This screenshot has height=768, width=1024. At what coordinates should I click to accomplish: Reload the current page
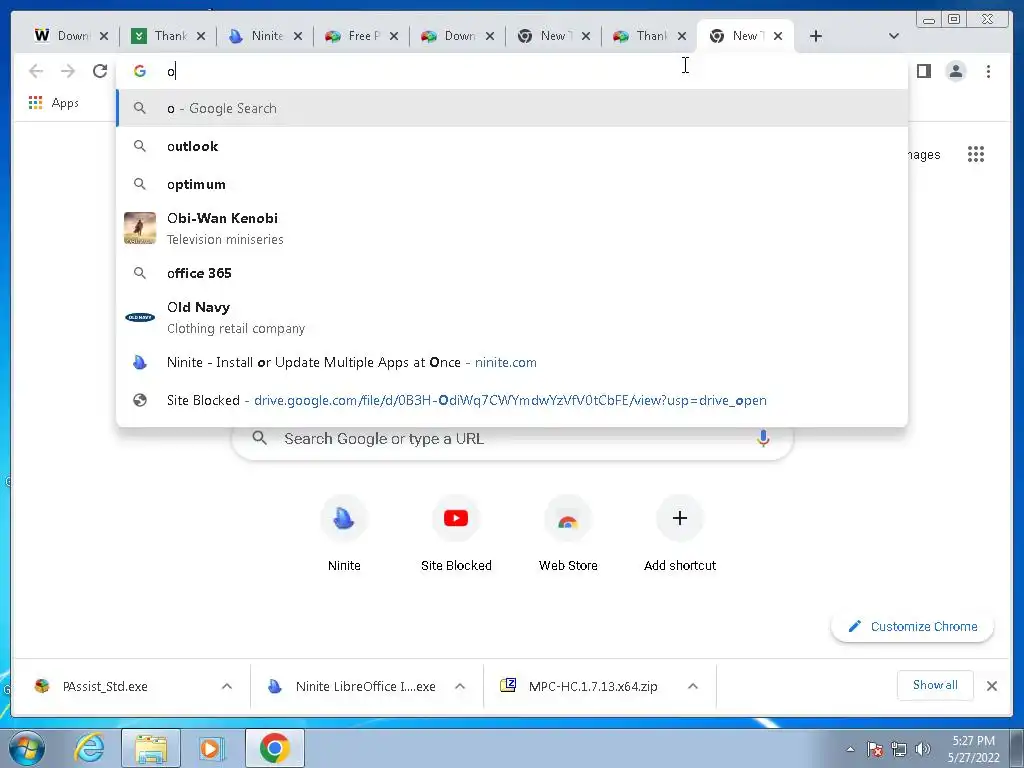[x=99, y=71]
